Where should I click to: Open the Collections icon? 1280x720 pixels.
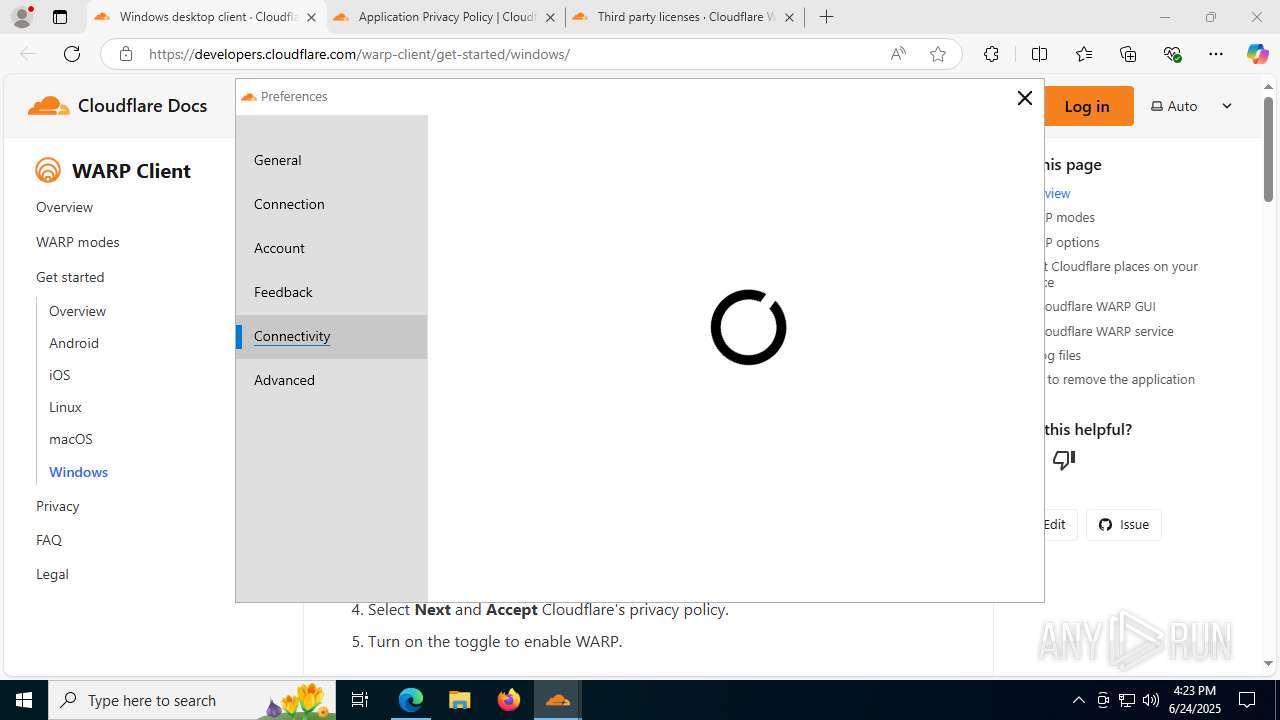(x=1128, y=54)
